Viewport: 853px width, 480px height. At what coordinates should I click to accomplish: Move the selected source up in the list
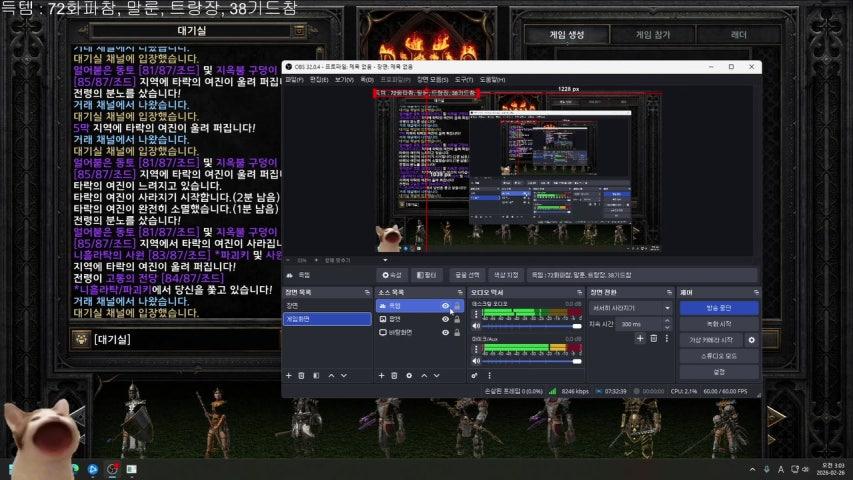click(424, 376)
